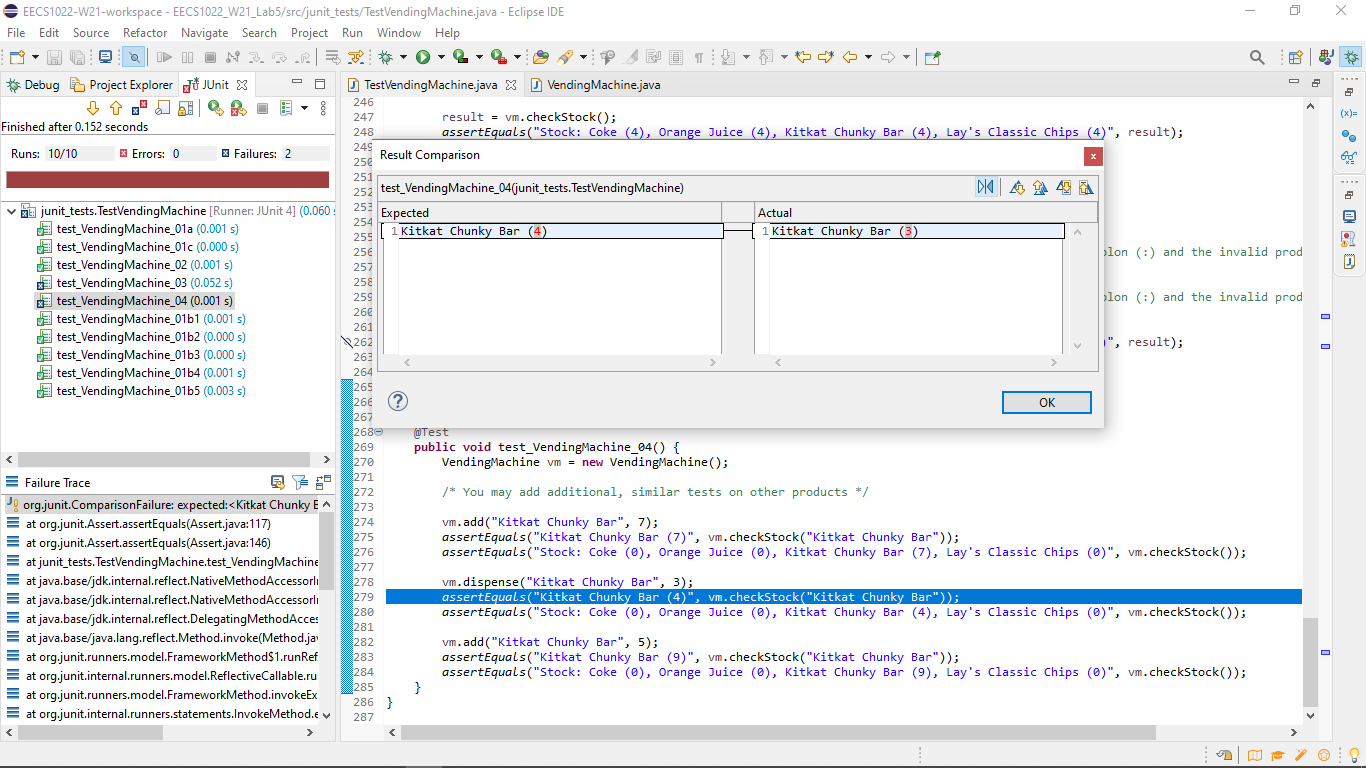Open dropdown arrow next to Run button
This screenshot has width=1366, height=768.
pyautogui.click(x=441, y=58)
